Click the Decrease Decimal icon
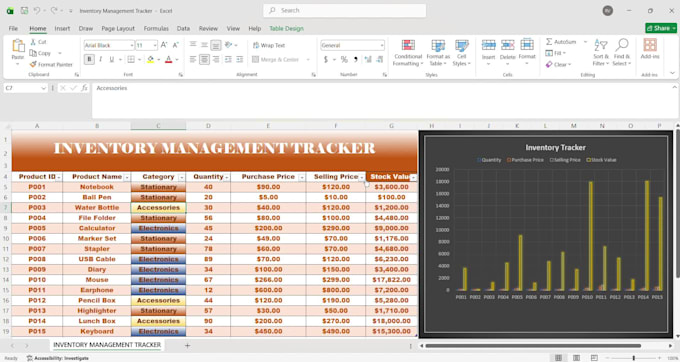Image resolution: width=680 pixels, height=362 pixels. pos(380,59)
